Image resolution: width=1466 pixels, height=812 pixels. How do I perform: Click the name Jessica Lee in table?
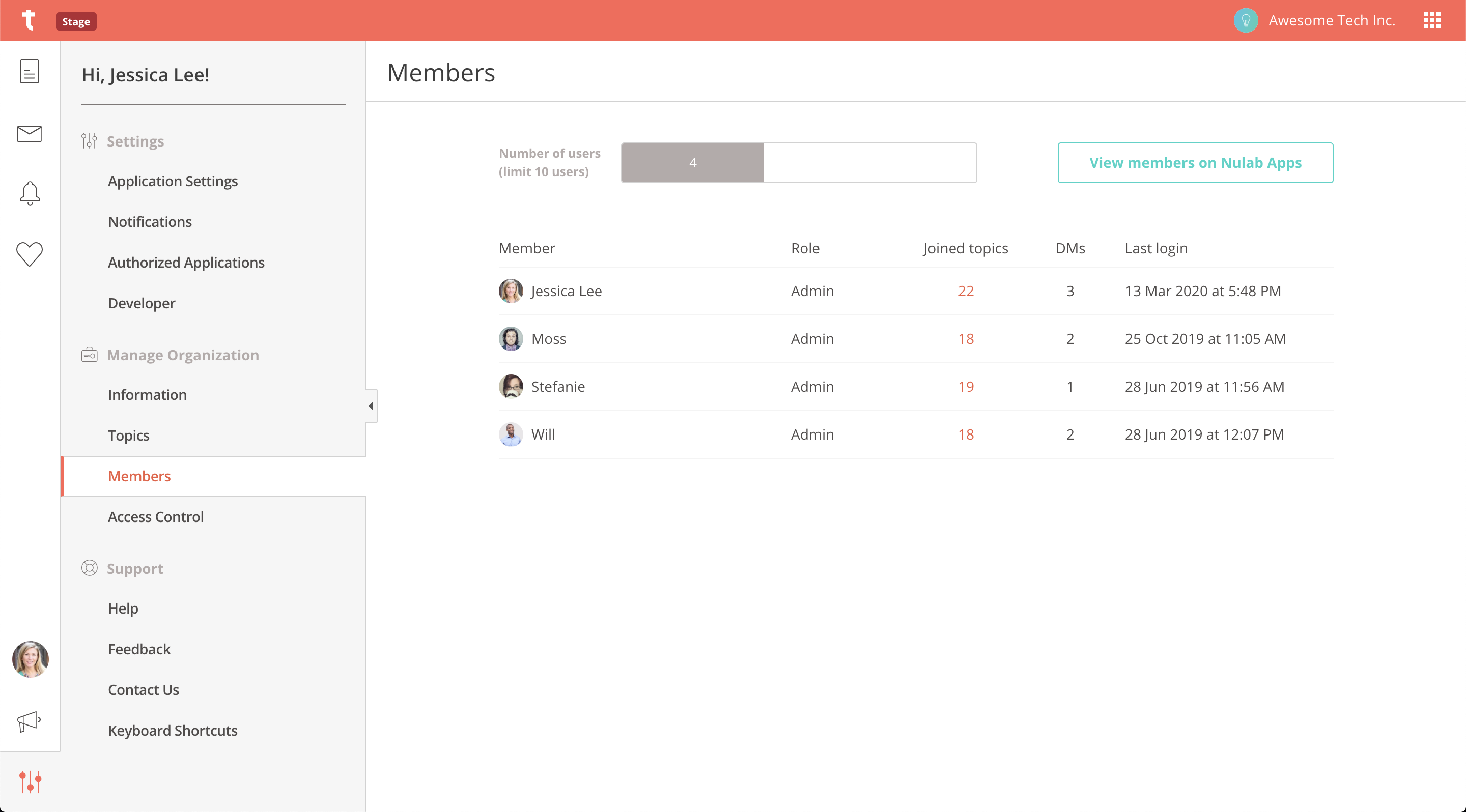[566, 291]
